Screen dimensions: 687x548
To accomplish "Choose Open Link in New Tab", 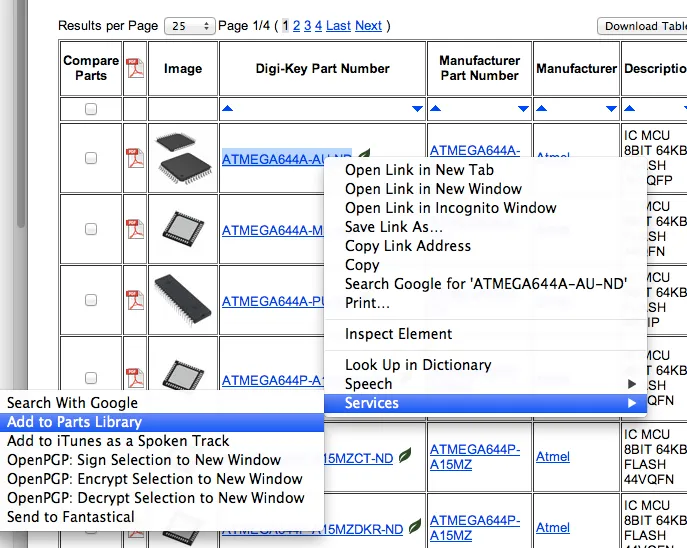I will coord(485,170).
